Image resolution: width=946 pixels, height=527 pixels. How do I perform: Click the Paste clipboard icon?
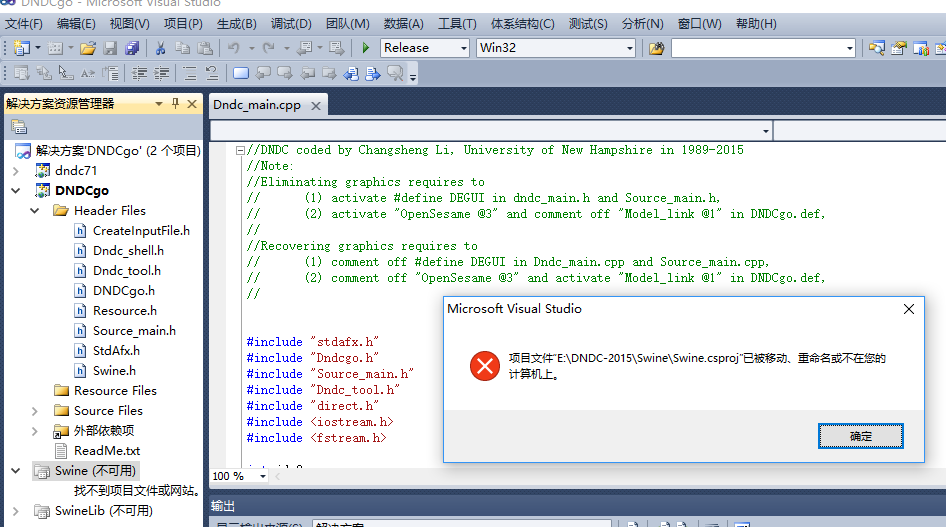pyautogui.click(x=205, y=48)
